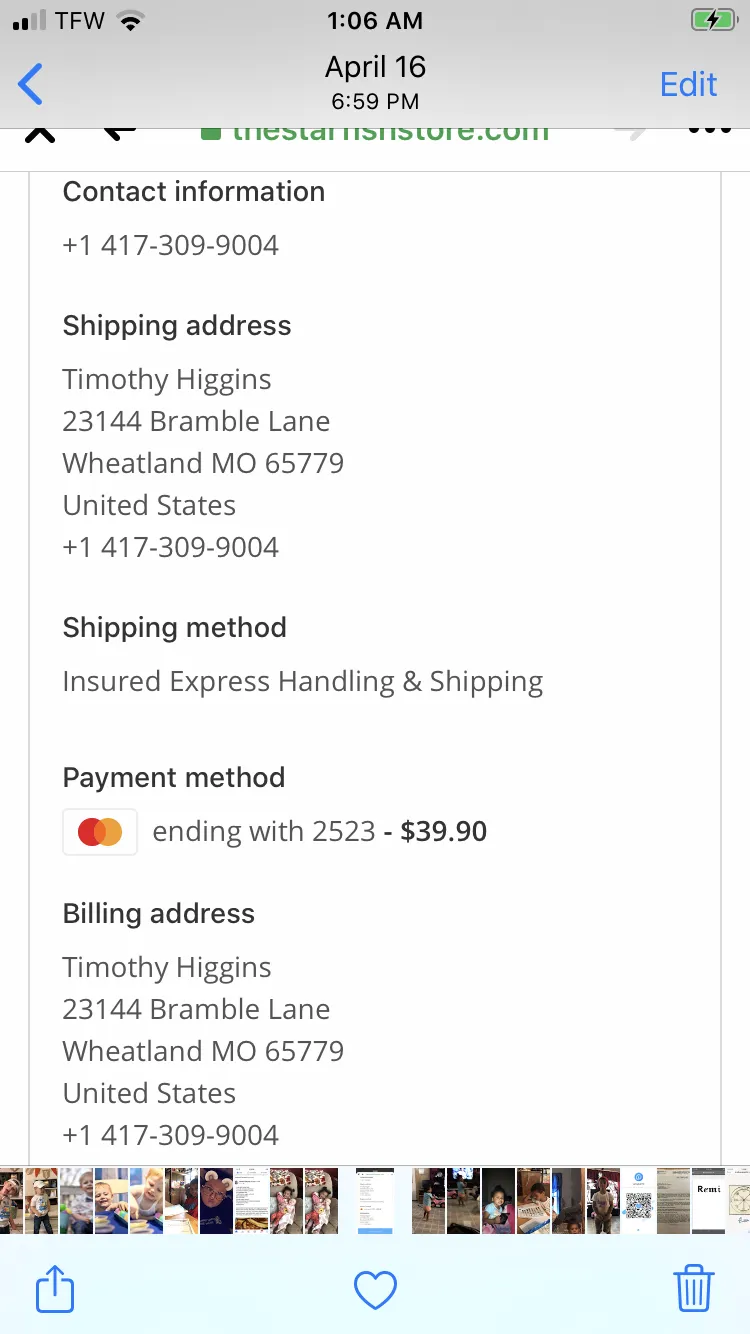Tap the Wi-Fi status icon

(x=130, y=20)
